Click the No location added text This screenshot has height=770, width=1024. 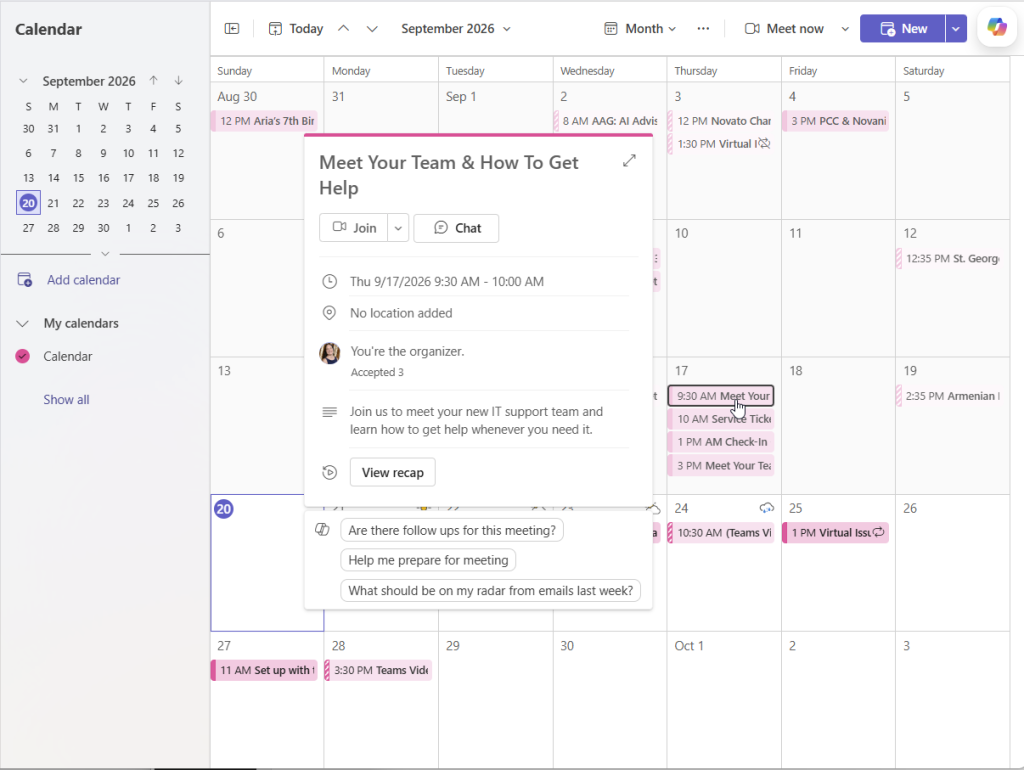coord(401,313)
